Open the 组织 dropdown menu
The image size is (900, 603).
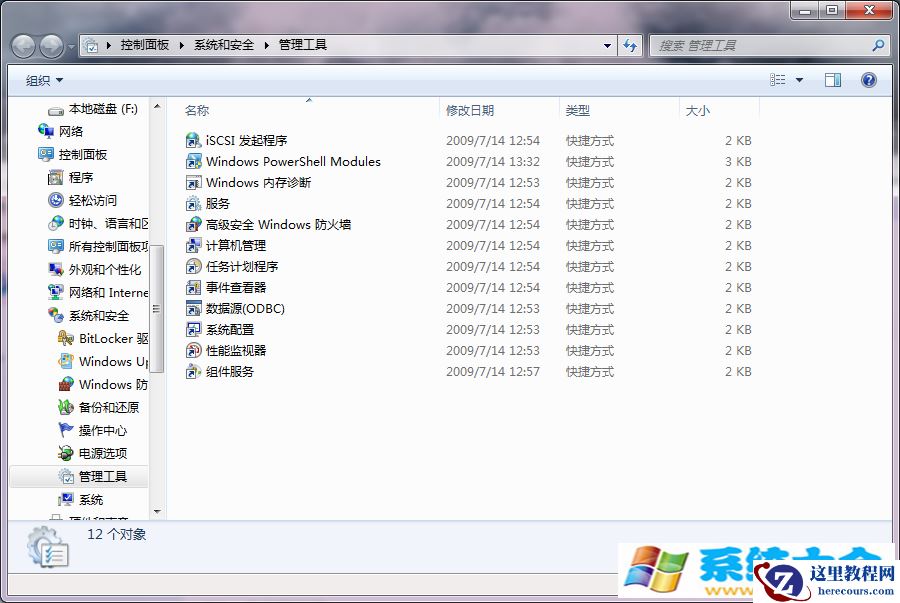pyautogui.click(x=42, y=79)
